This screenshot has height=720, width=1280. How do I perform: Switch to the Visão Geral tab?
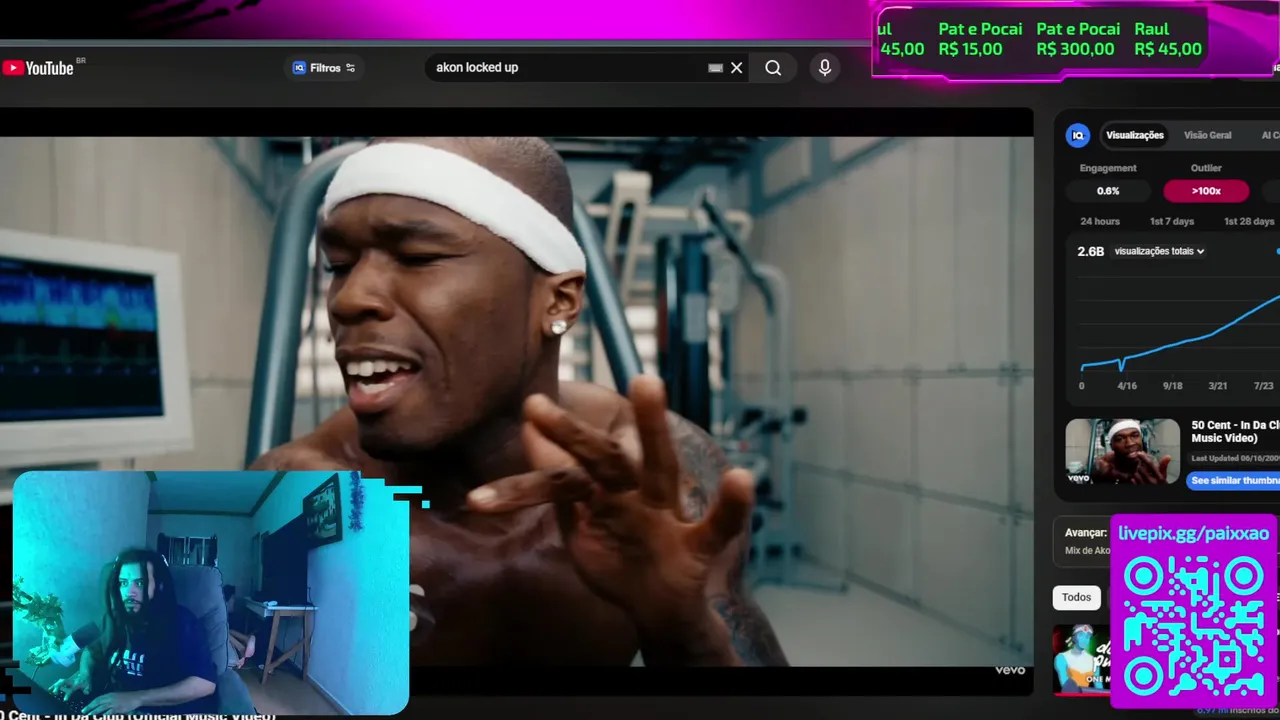tap(1208, 135)
